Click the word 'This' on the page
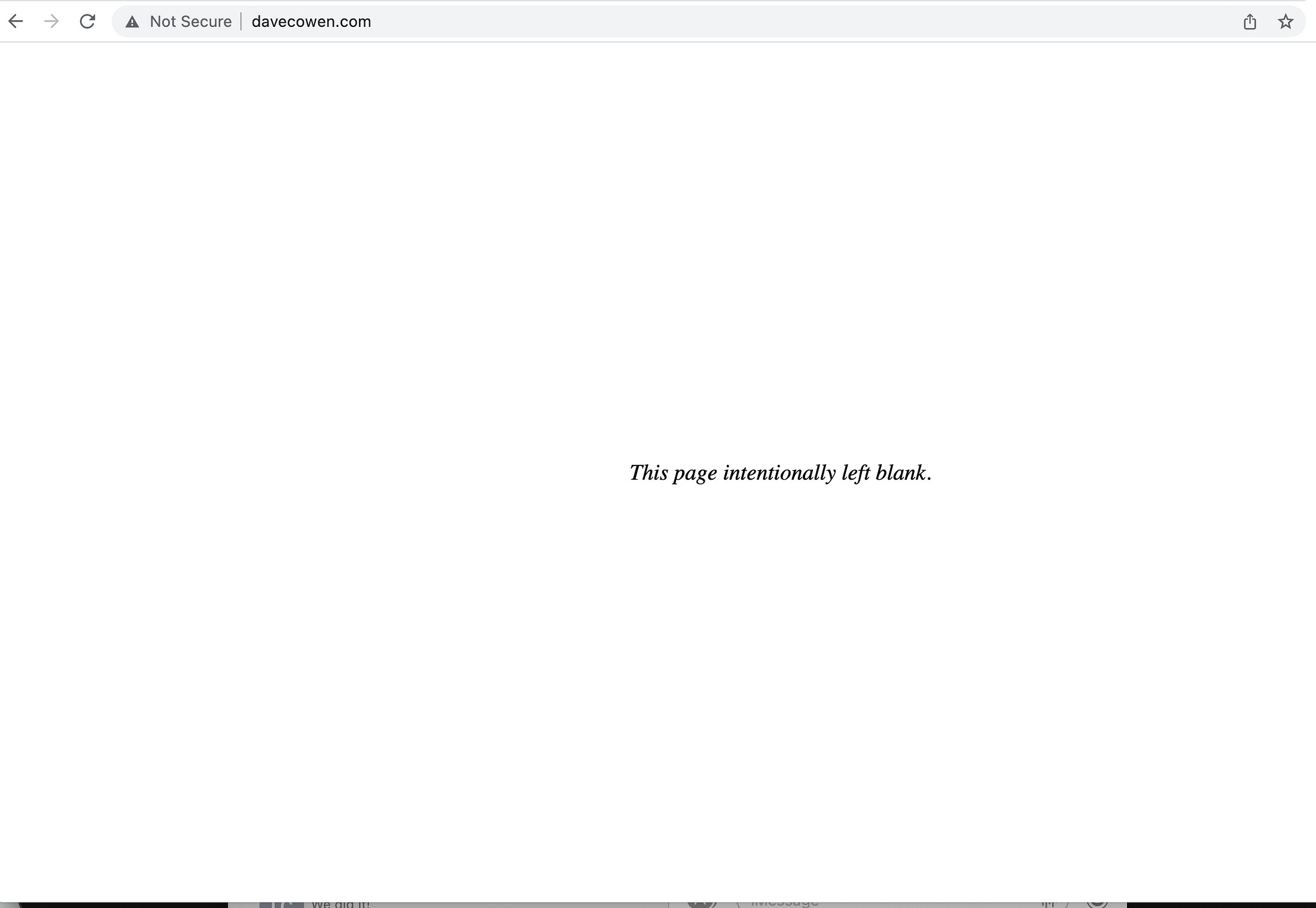This screenshot has width=1316, height=908. (648, 473)
